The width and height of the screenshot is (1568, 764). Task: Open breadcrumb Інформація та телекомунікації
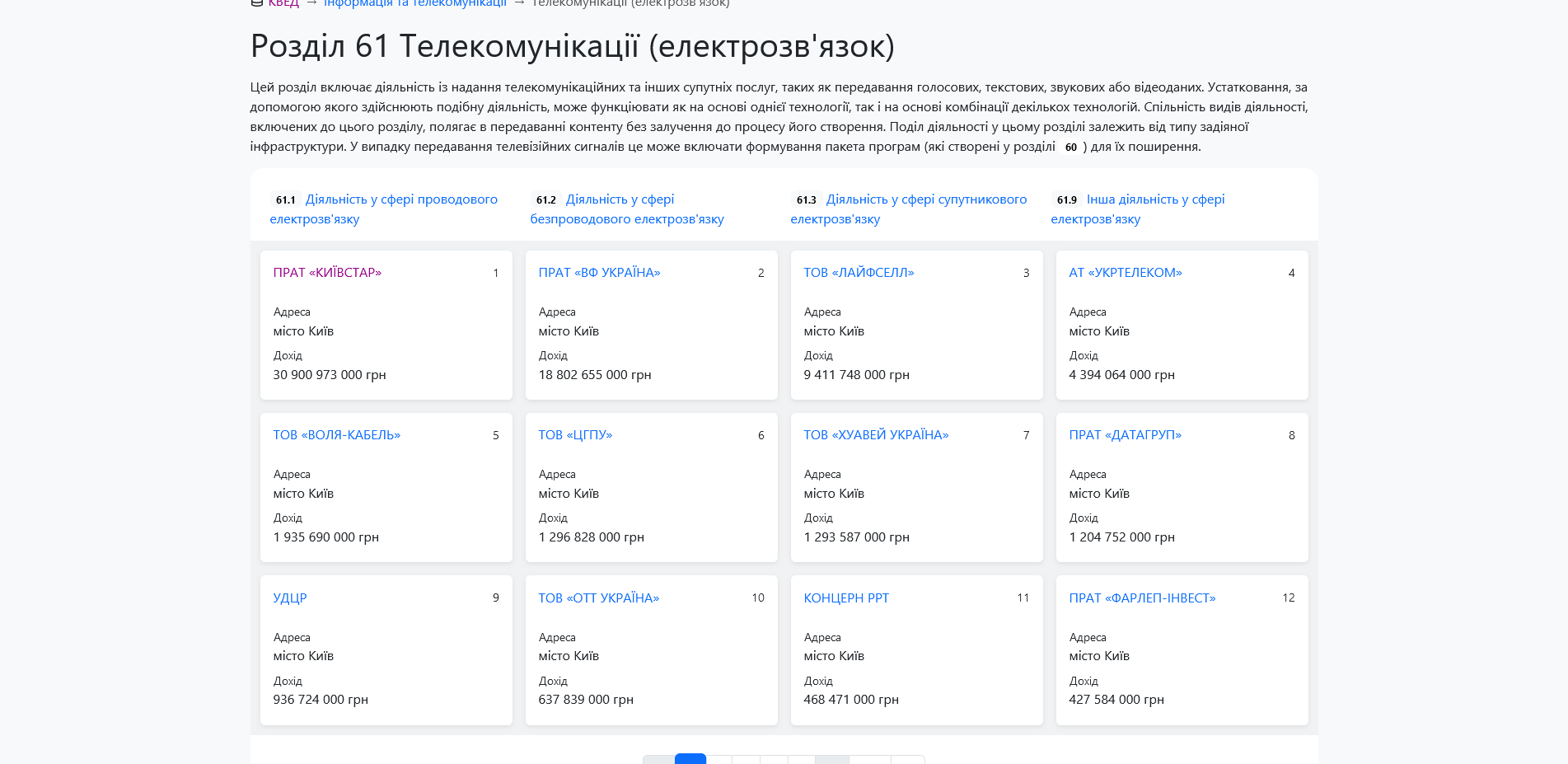[x=414, y=3]
